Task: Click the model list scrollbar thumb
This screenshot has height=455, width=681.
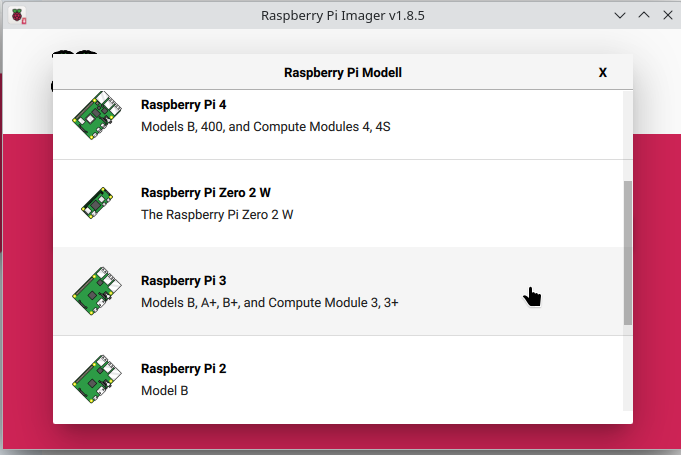Action: [627, 252]
